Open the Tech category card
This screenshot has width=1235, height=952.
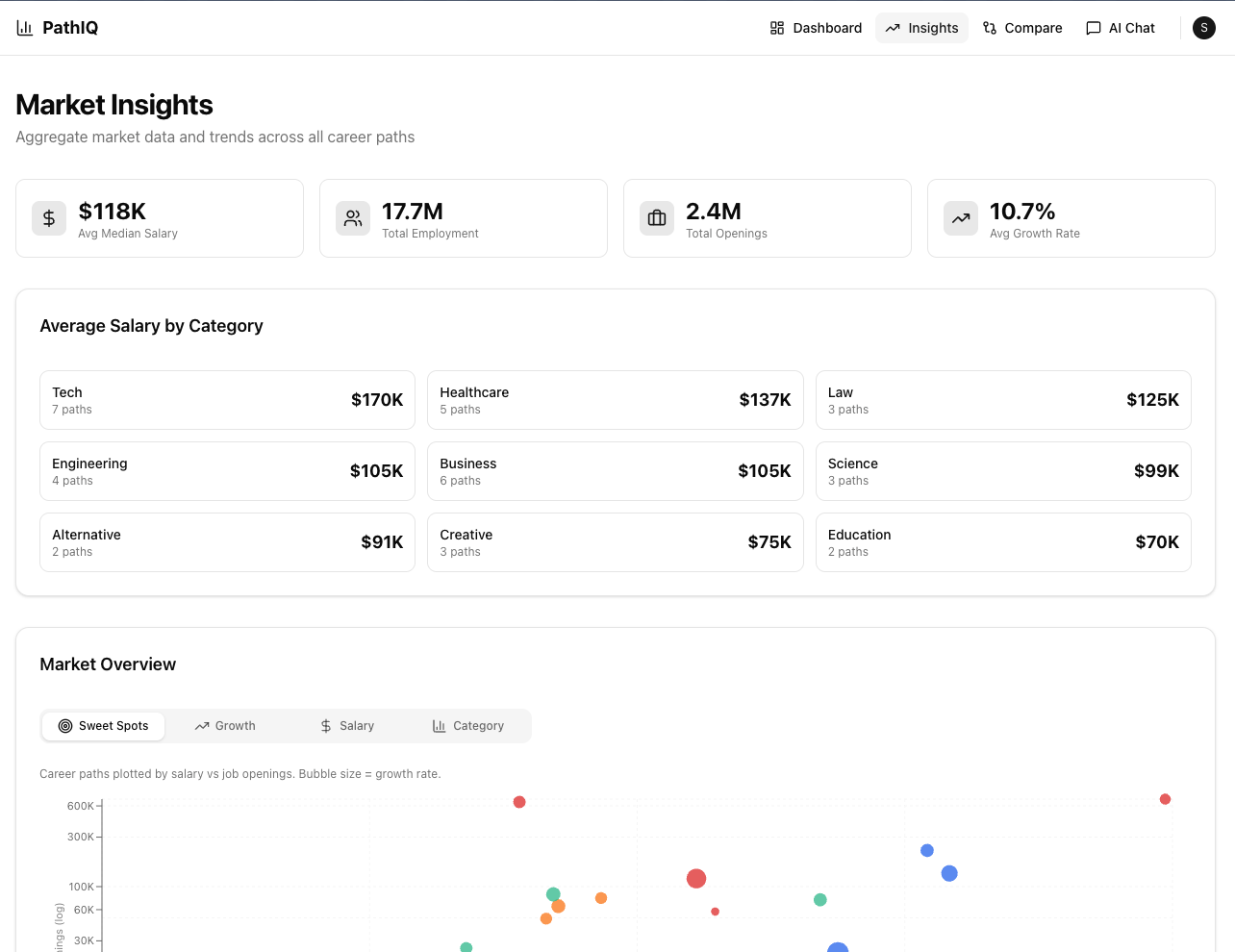pos(227,400)
